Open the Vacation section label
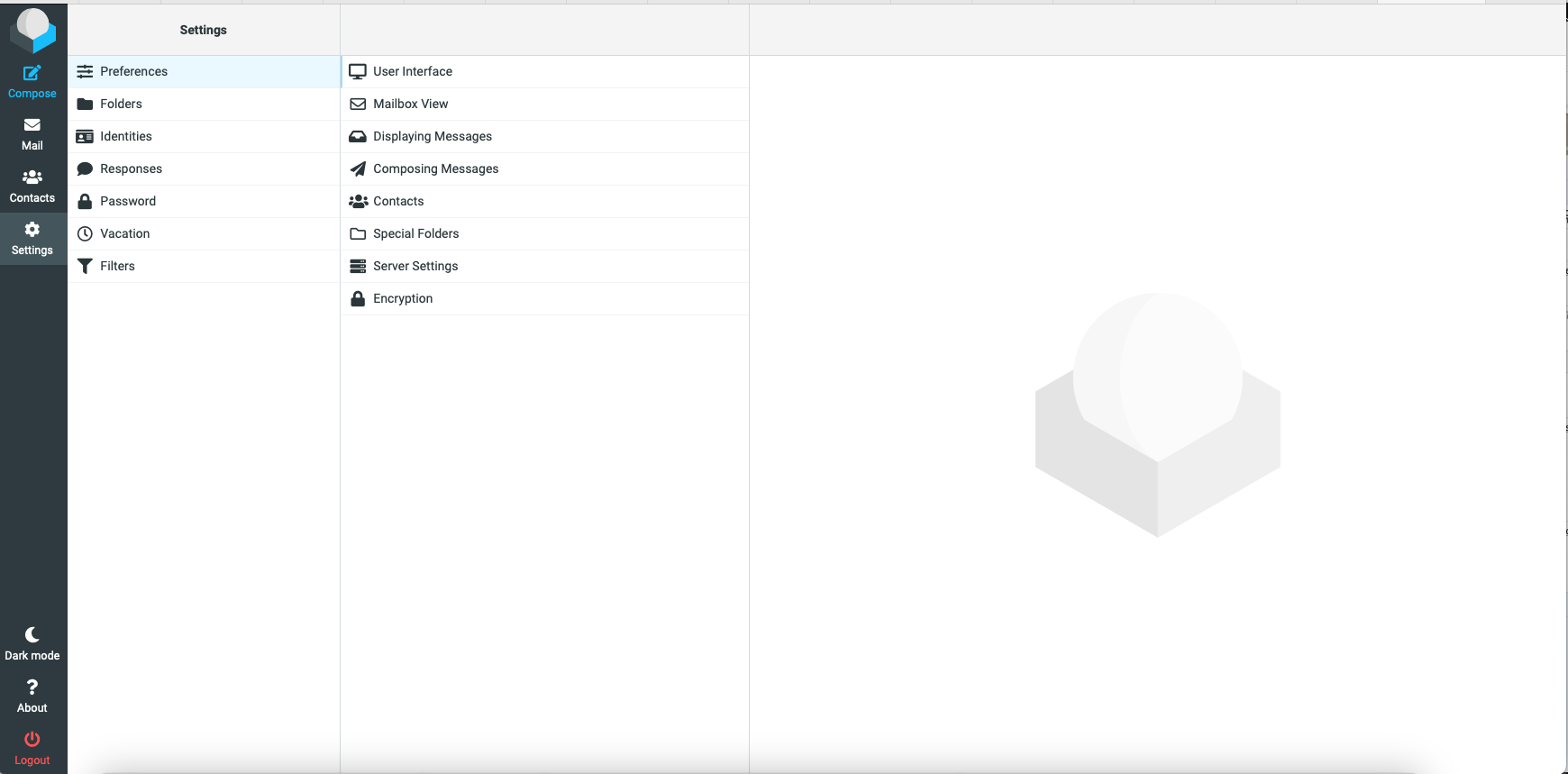 pos(124,233)
